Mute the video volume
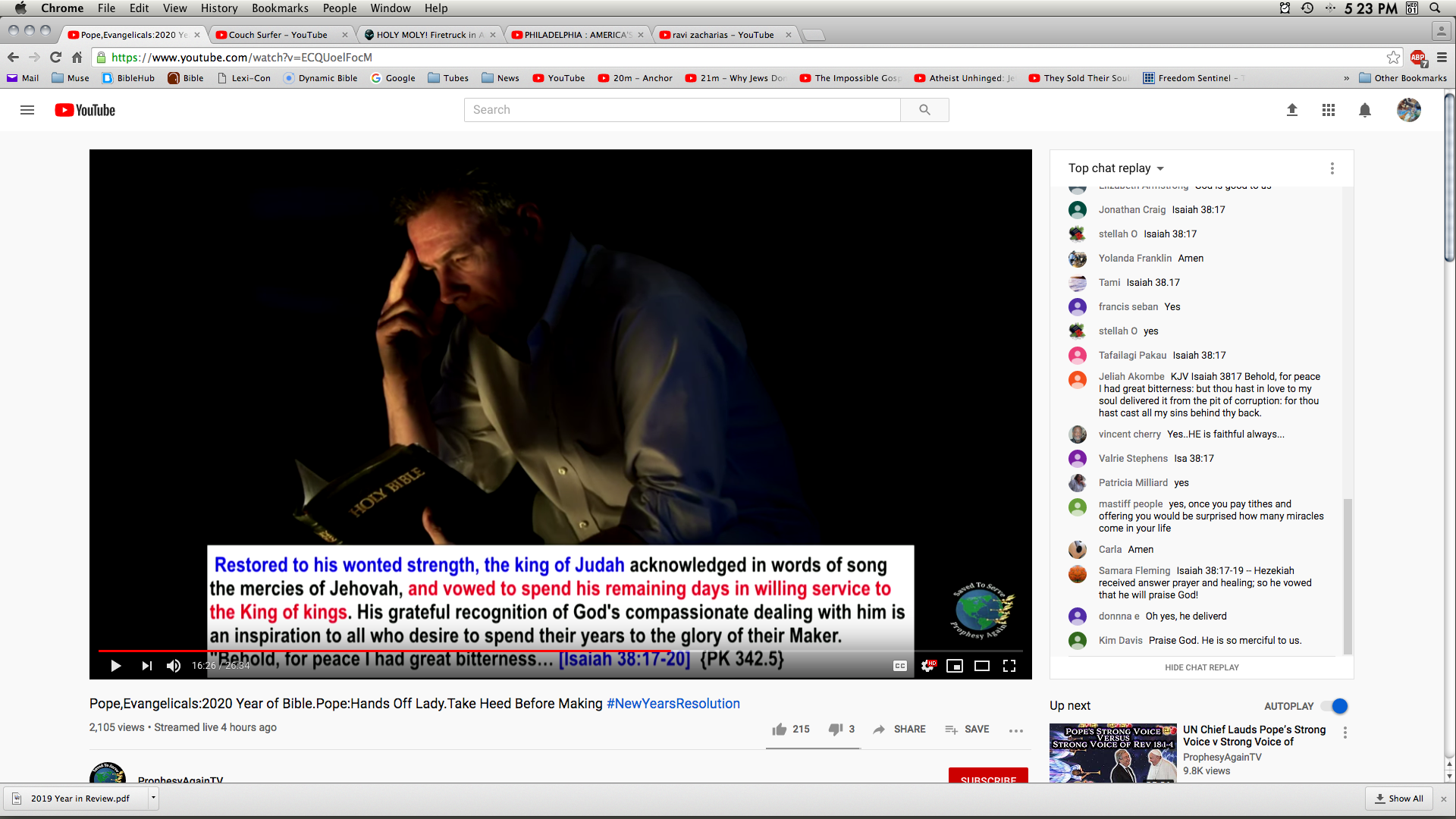Image resolution: width=1456 pixels, height=819 pixels. click(174, 666)
